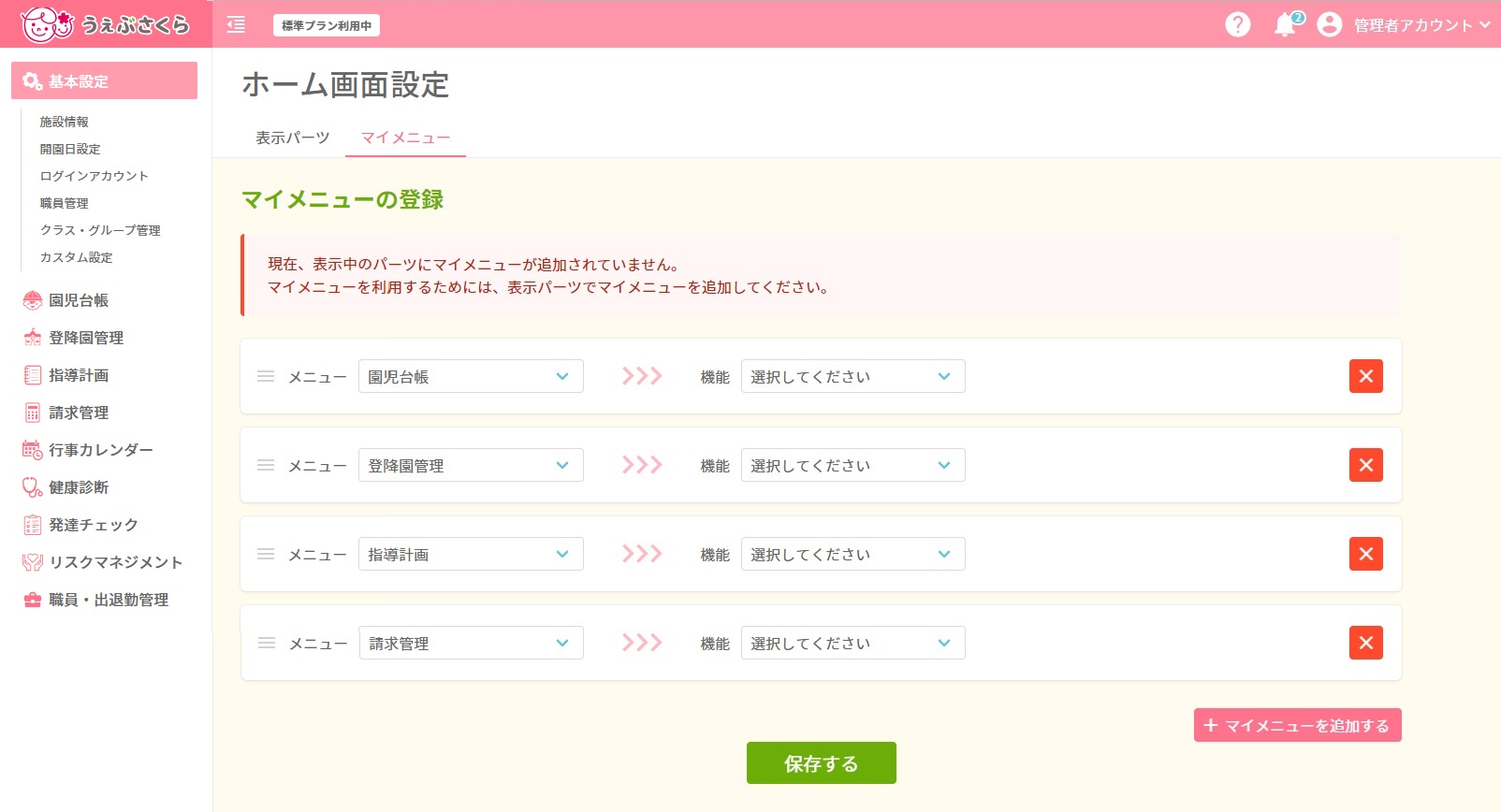Open 機能 dropdown in 登降園管理 row

pos(853,465)
